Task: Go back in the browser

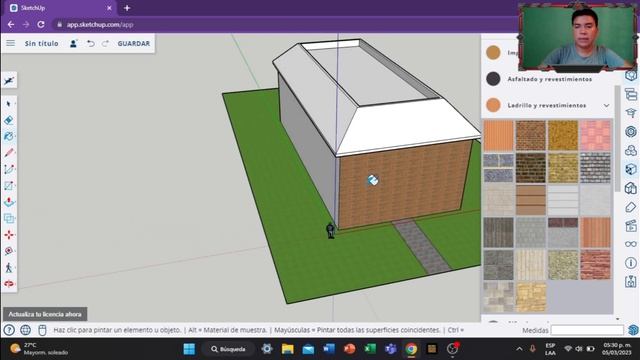Action: (11, 24)
